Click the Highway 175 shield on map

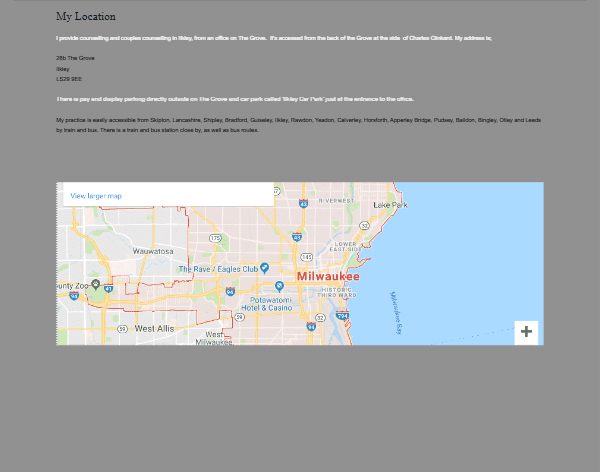tap(215, 238)
